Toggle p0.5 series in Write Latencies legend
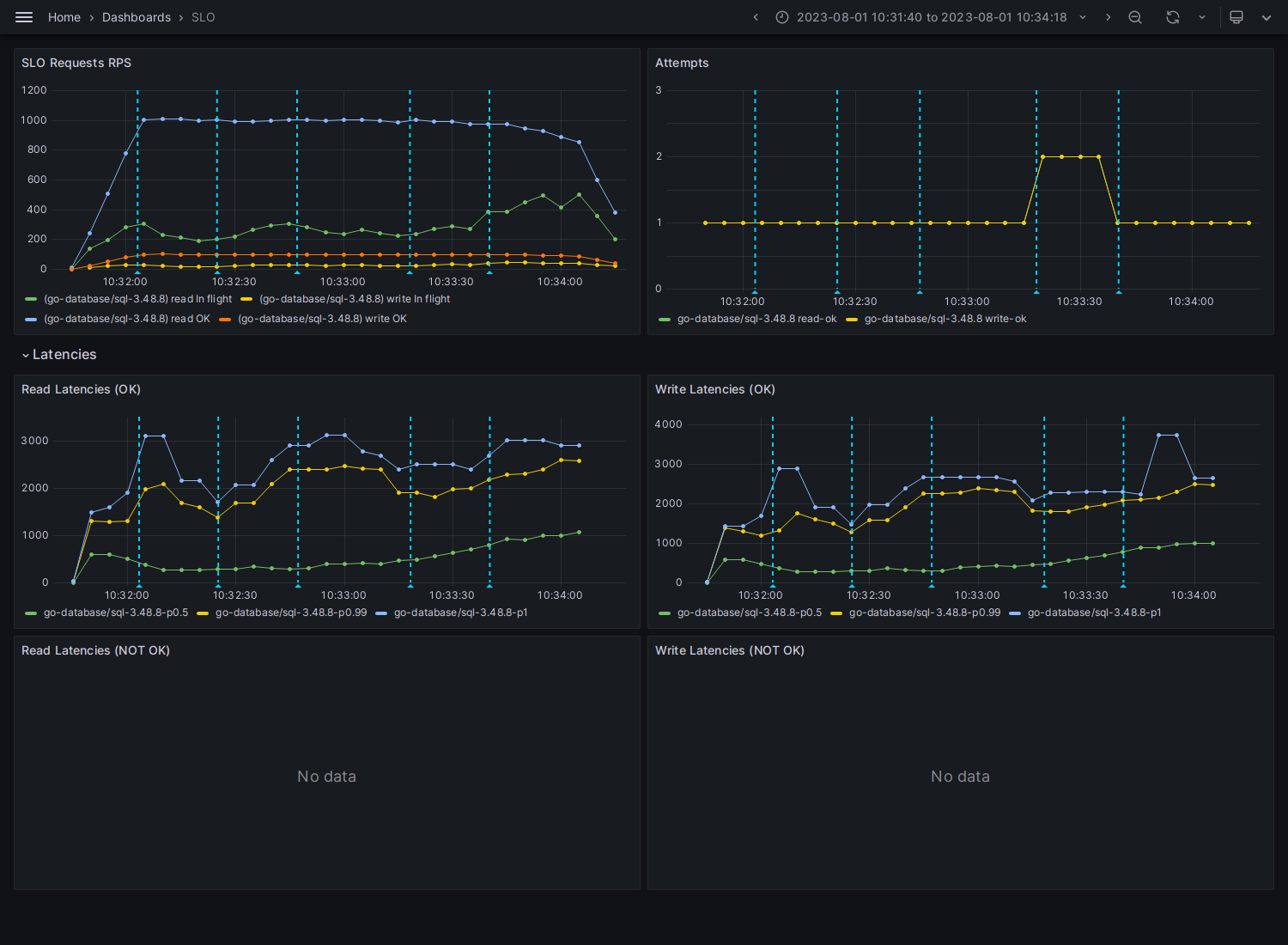Image resolution: width=1288 pixels, height=945 pixels. coord(750,613)
